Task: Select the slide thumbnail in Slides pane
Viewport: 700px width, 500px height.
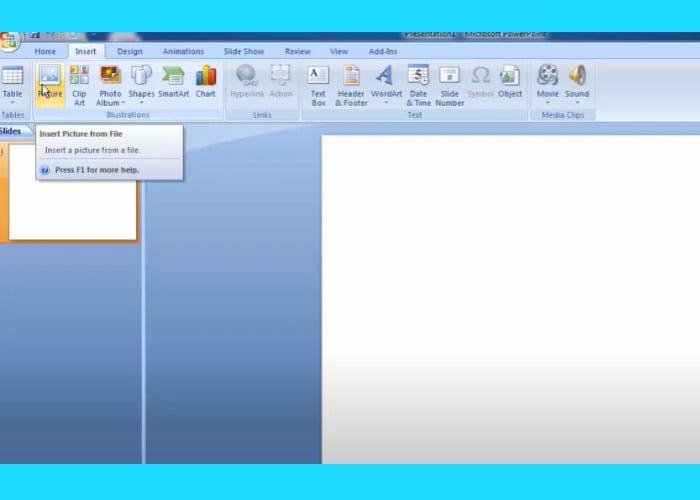Action: pos(72,190)
